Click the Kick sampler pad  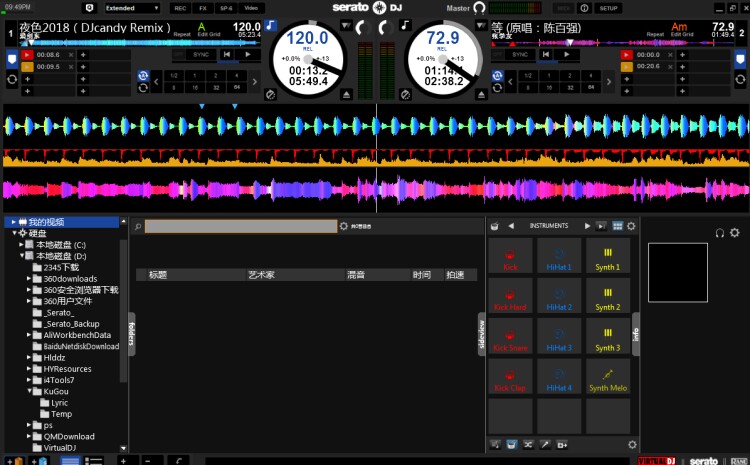[x=510, y=256]
